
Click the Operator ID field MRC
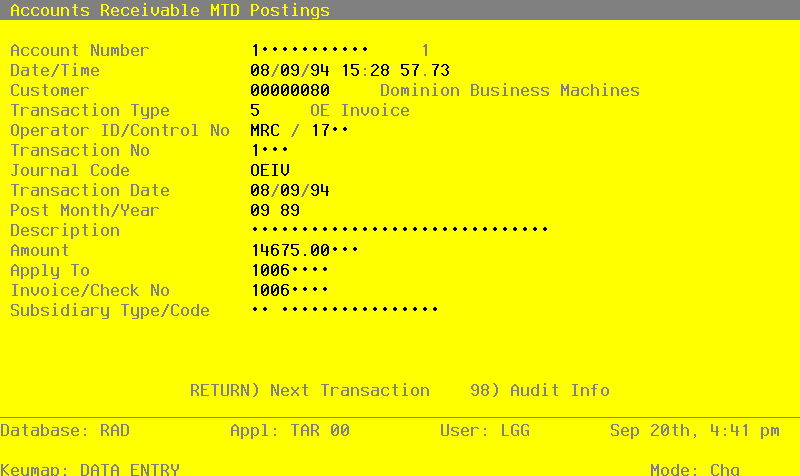(265, 130)
